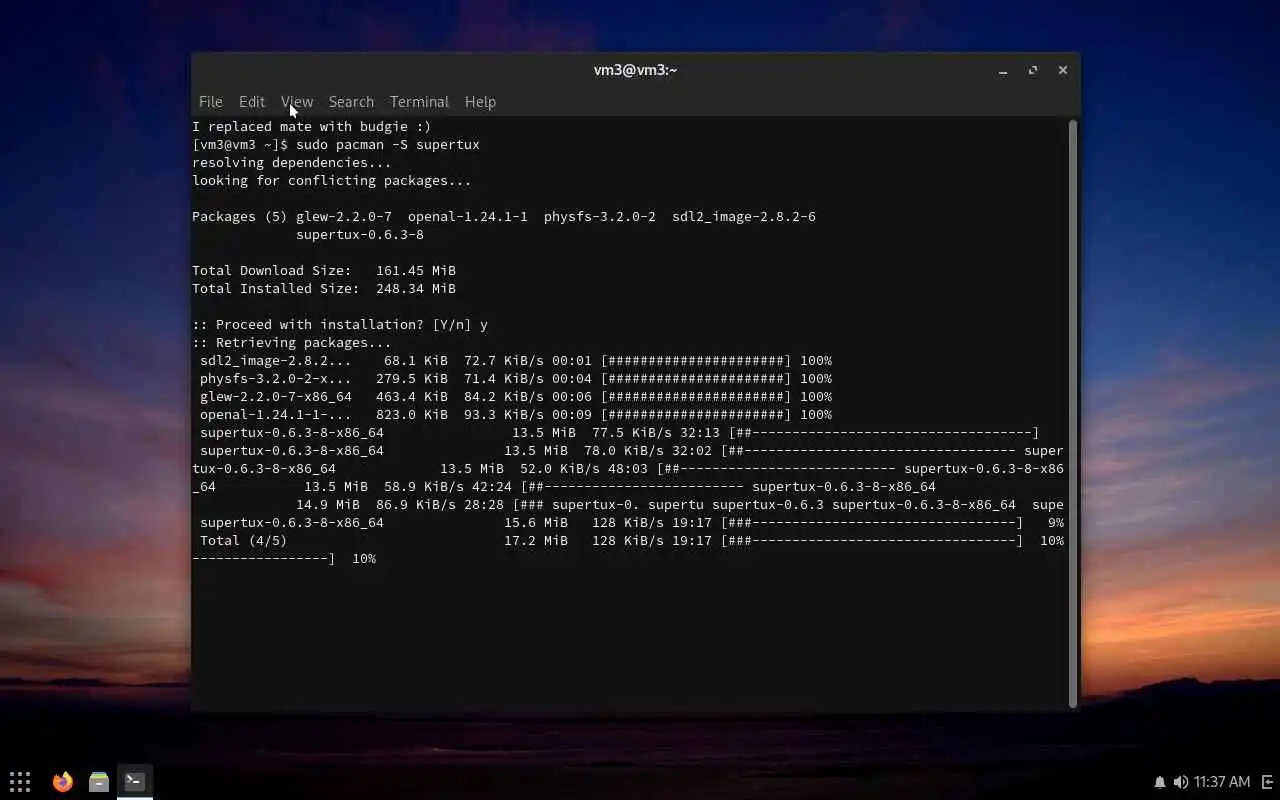
Task: Open the File menu
Action: coord(210,102)
